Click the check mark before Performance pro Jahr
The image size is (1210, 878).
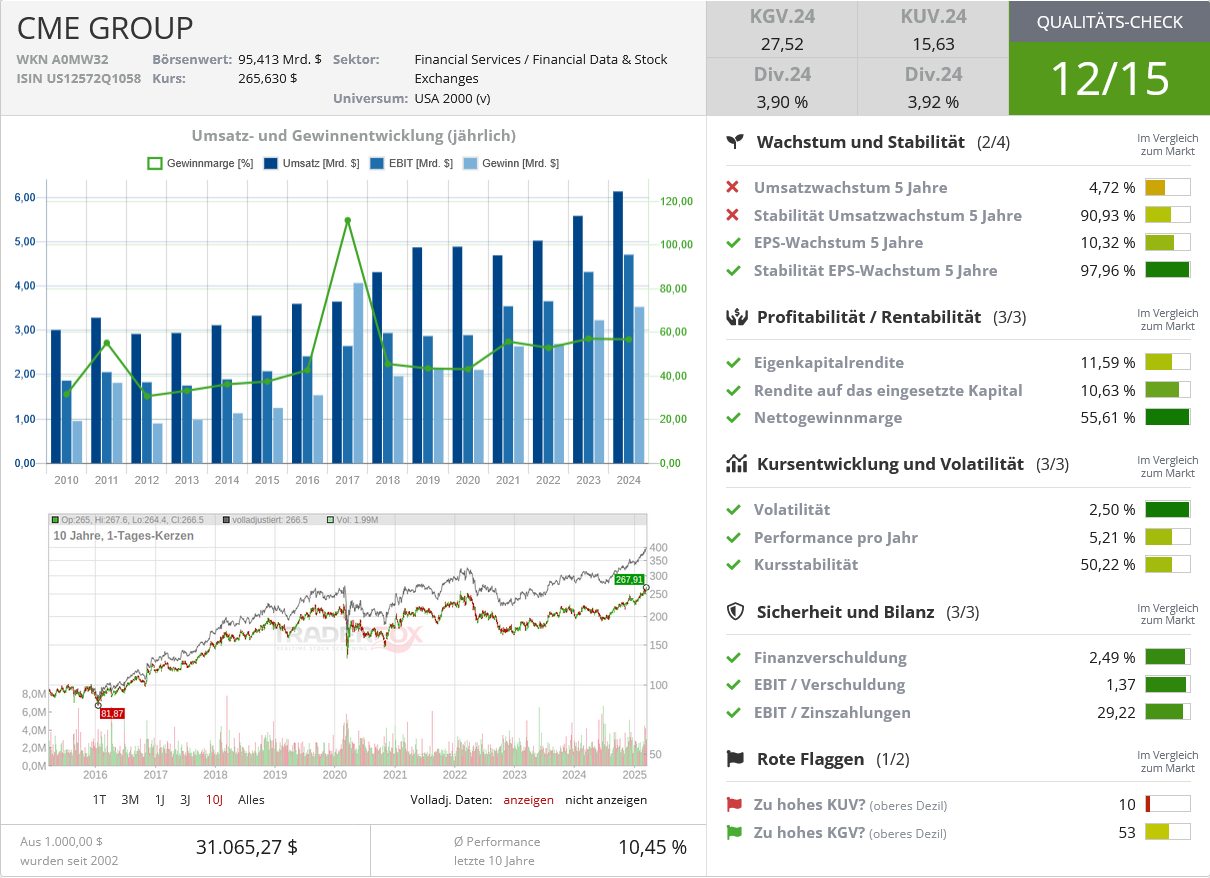click(x=733, y=537)
